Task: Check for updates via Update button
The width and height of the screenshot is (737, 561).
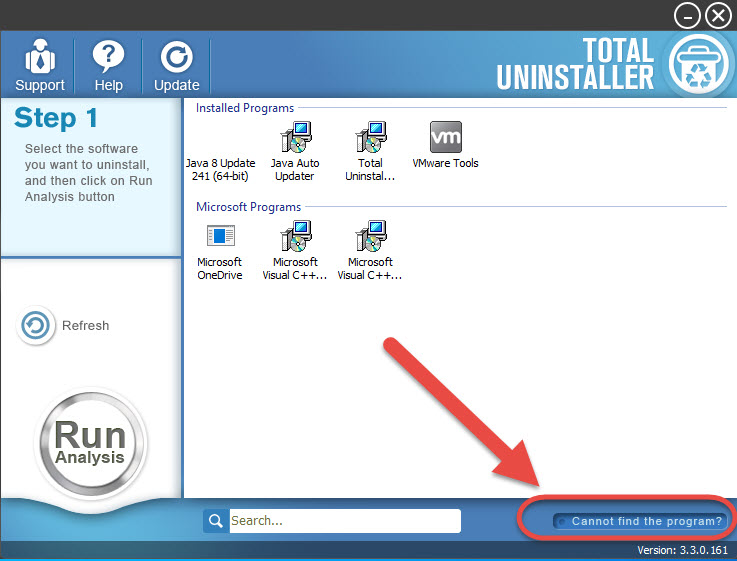Action: click(x=177, y=65)
